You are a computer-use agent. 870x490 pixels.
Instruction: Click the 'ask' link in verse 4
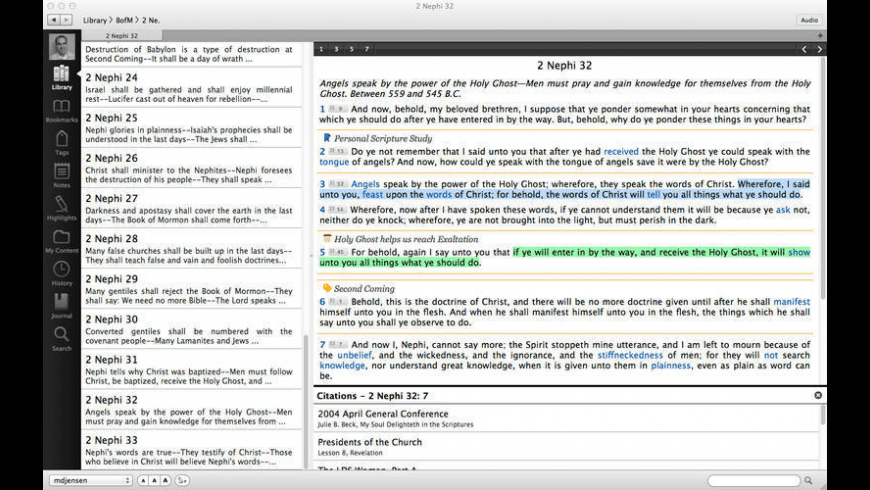(783, 210)
